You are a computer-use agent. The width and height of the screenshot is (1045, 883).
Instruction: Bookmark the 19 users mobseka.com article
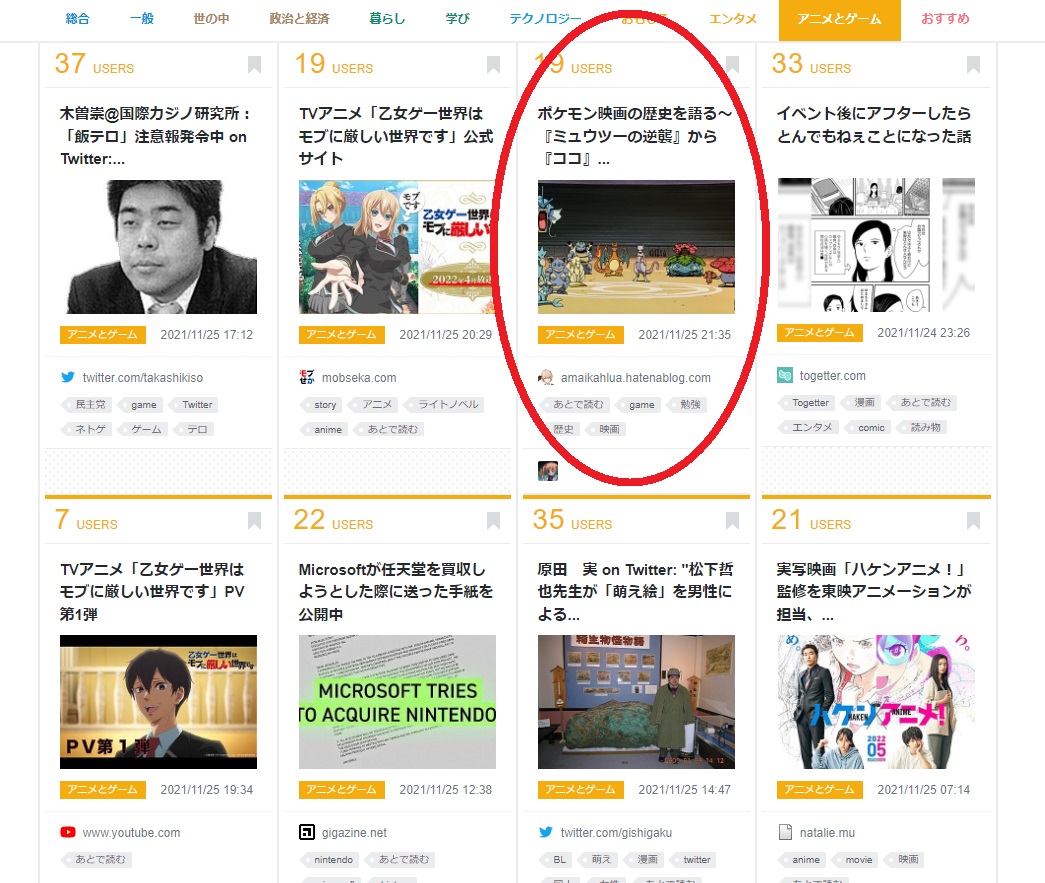click(x=493, y=65)
